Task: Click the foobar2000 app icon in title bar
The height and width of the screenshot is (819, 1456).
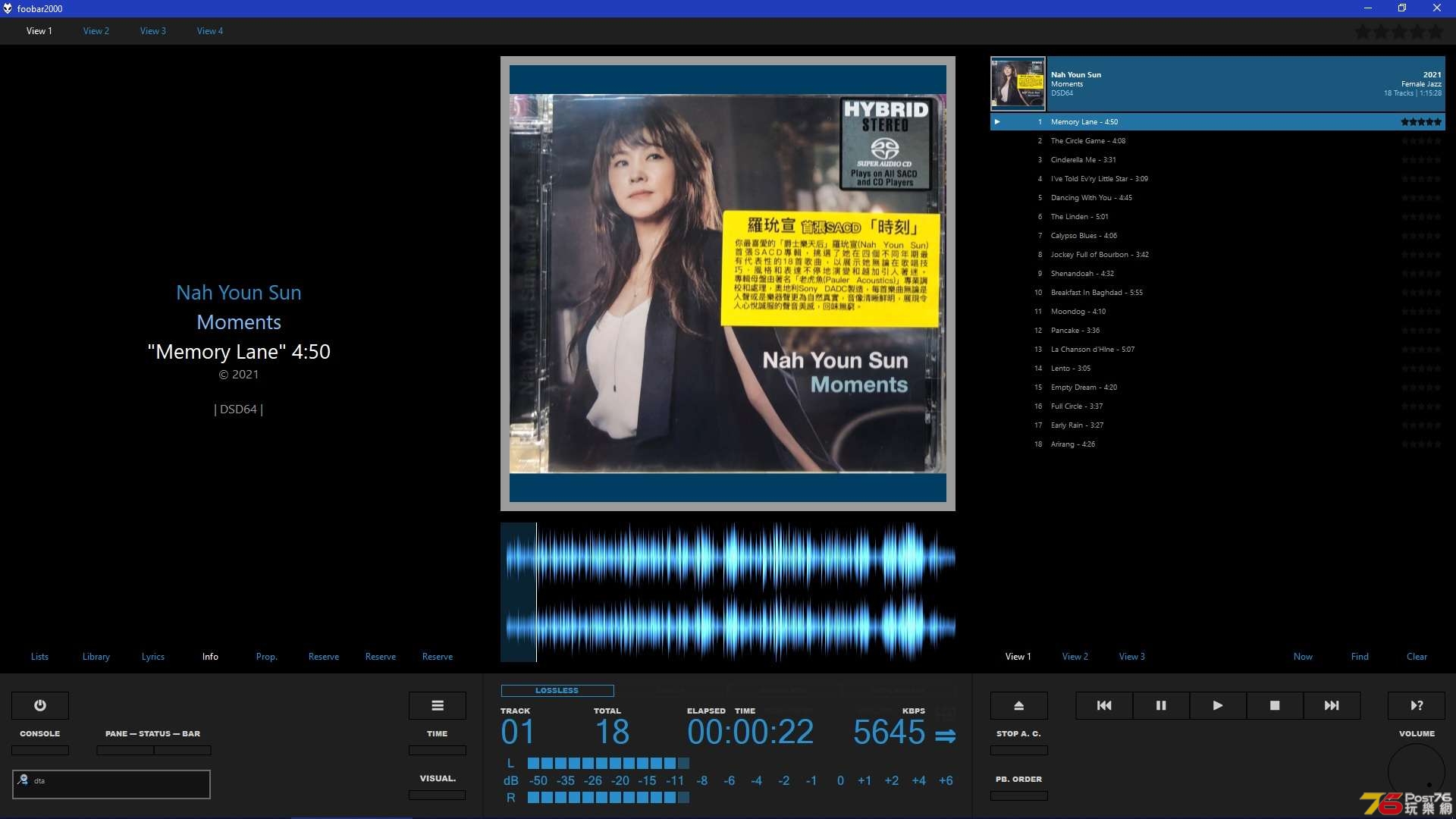Action: click(x=8, y=8)
